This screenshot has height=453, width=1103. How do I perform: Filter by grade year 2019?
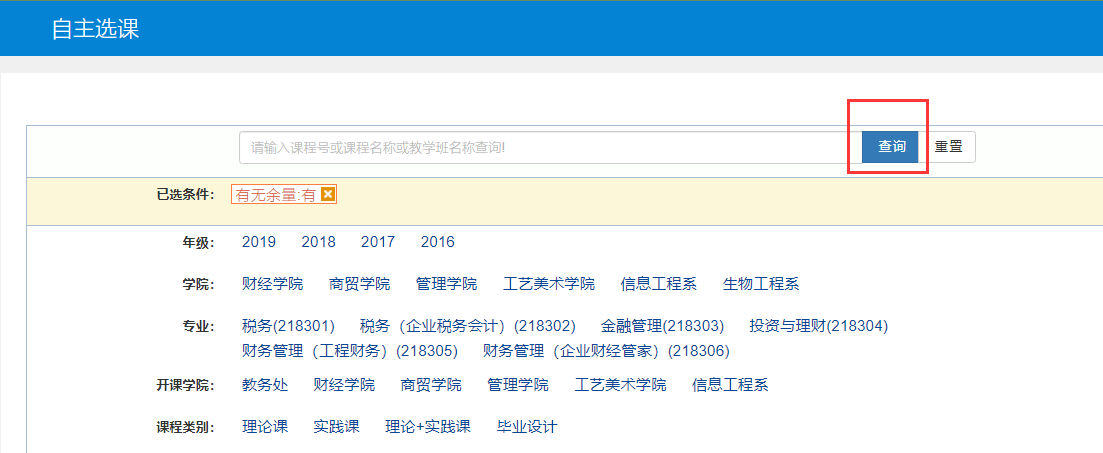pyautogui.click(x=259, y=242)
